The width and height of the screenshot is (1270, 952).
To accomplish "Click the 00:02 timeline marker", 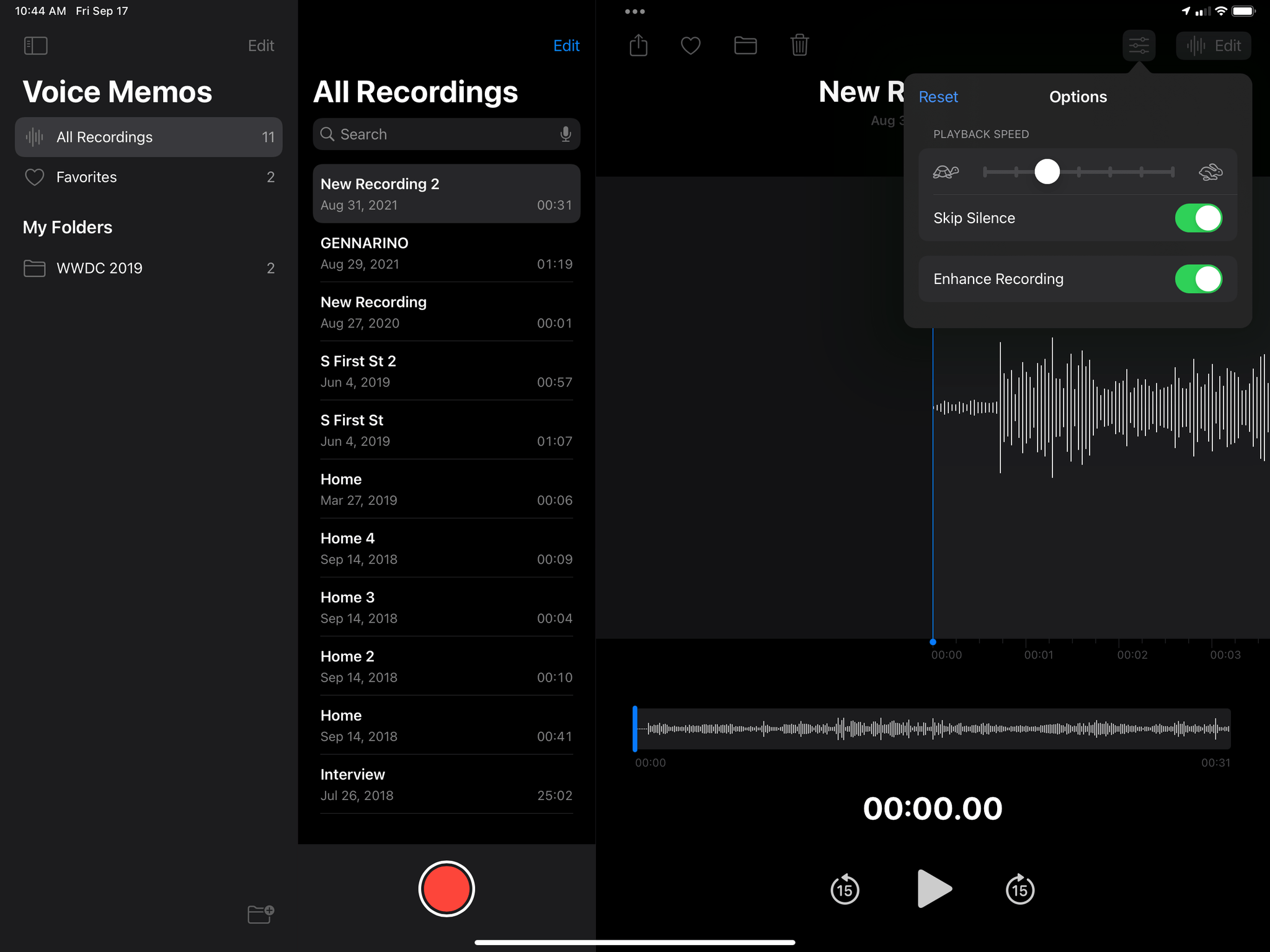I will 1132,655.
